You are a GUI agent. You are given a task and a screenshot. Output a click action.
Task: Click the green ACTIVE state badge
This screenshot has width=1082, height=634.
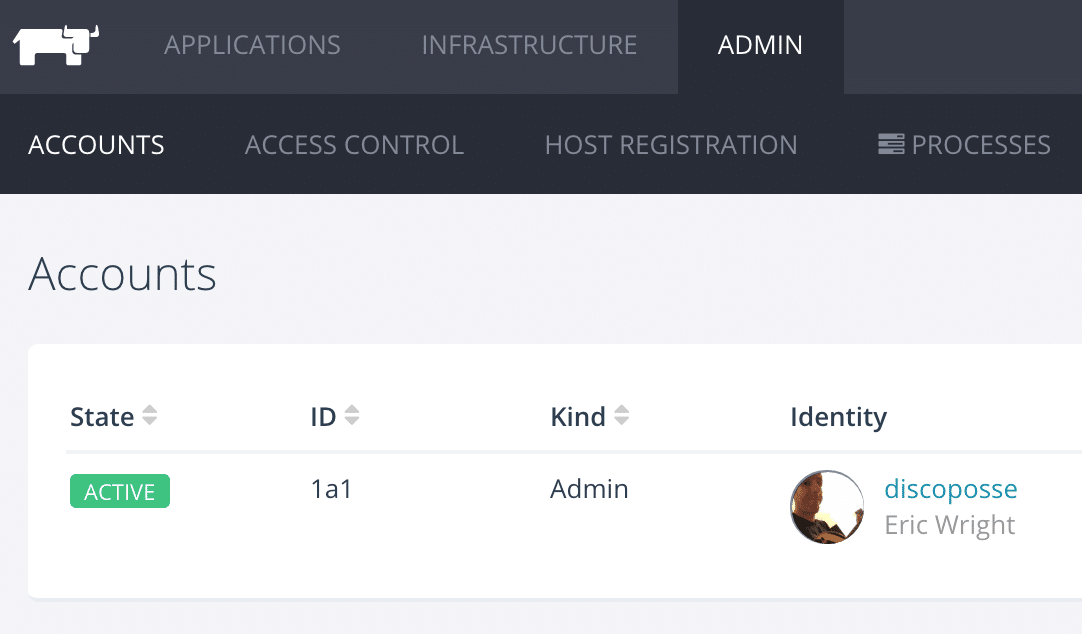[x=120, y=492]
